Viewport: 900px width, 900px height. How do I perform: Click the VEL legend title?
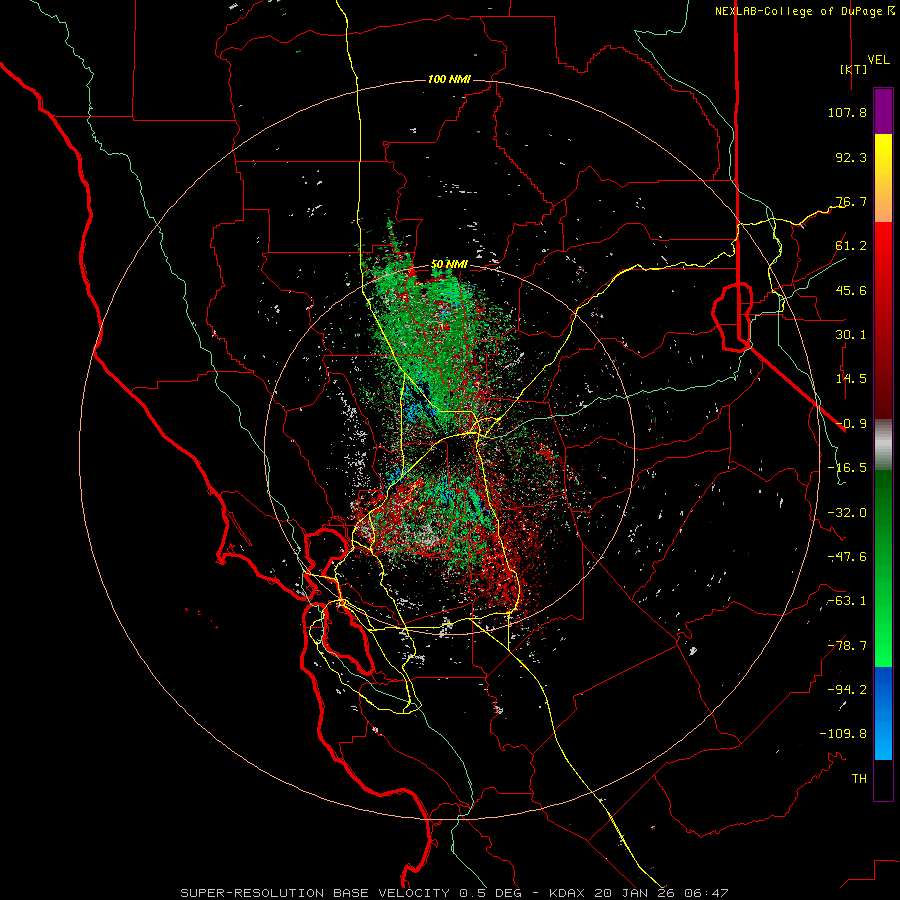tap(879, 60)
